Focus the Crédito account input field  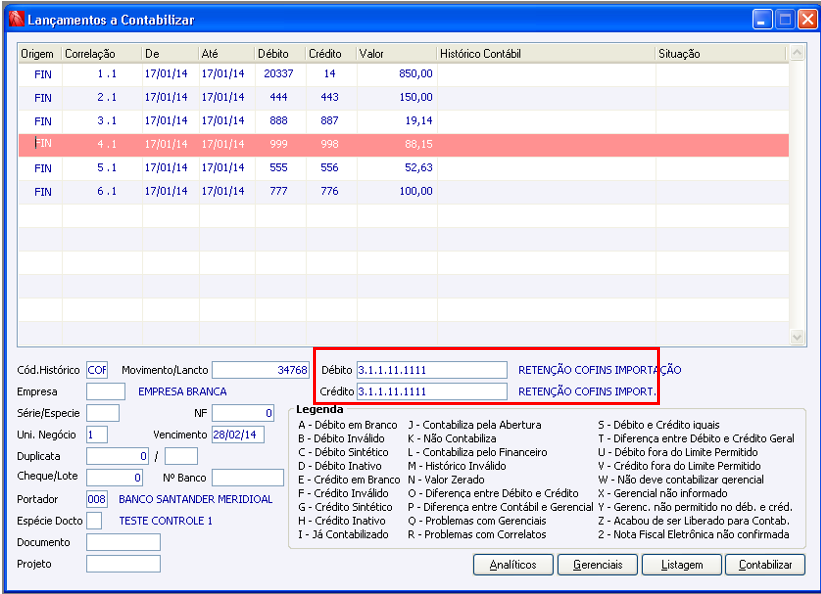pyautogui.click(x=432, y=391)
